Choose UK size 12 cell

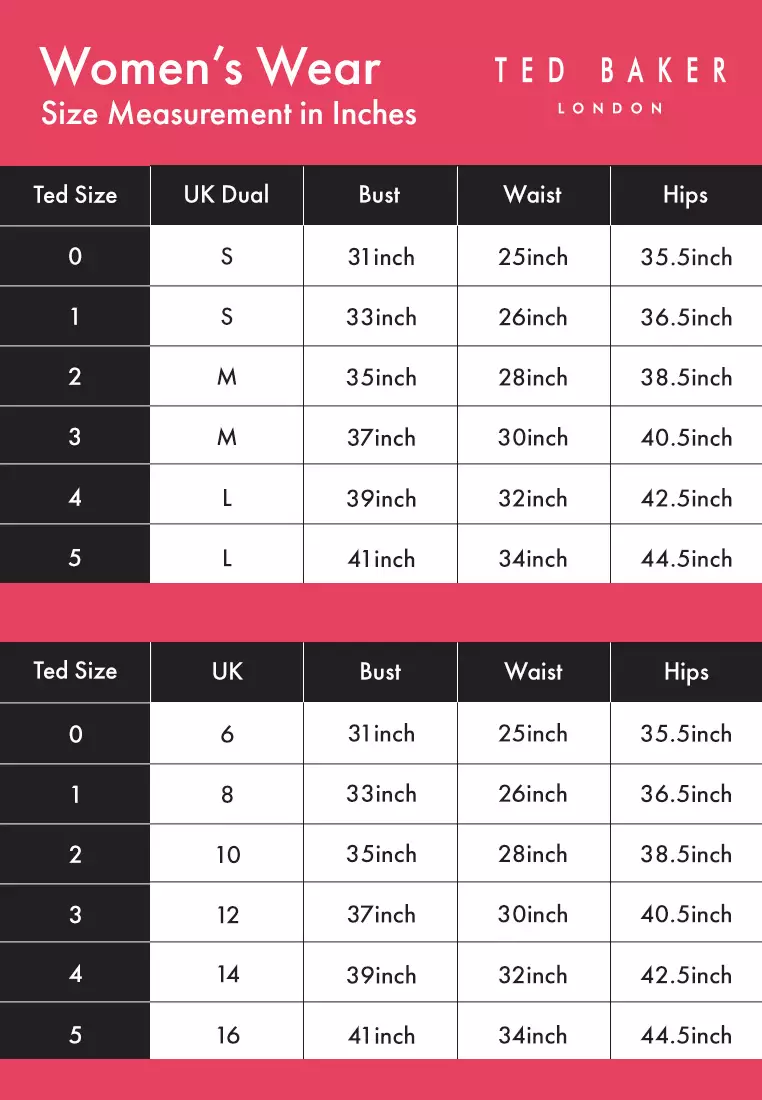[x=227, y=914]
